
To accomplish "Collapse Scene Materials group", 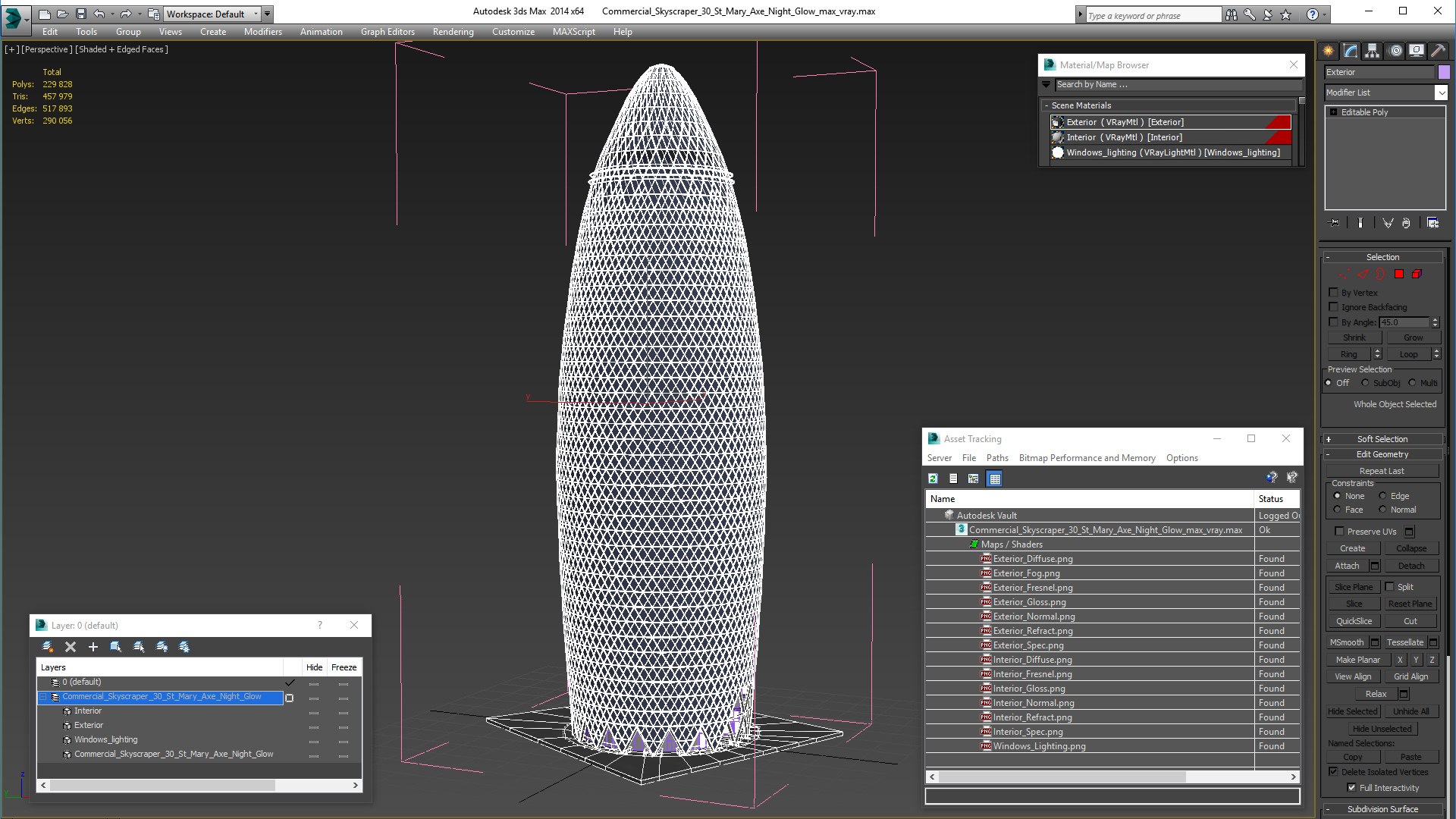I will [1046, 105].
